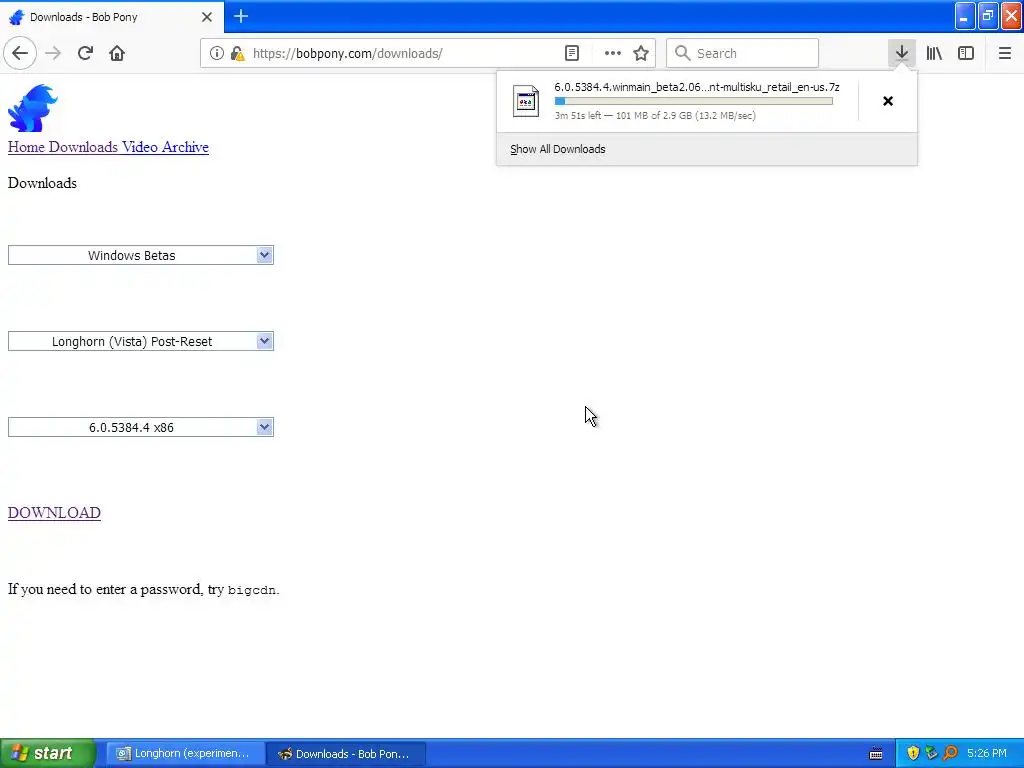Click the Bob Pony blue pony logo
1024x768 pixels.
pyautogui.click(x=33, y=108)
